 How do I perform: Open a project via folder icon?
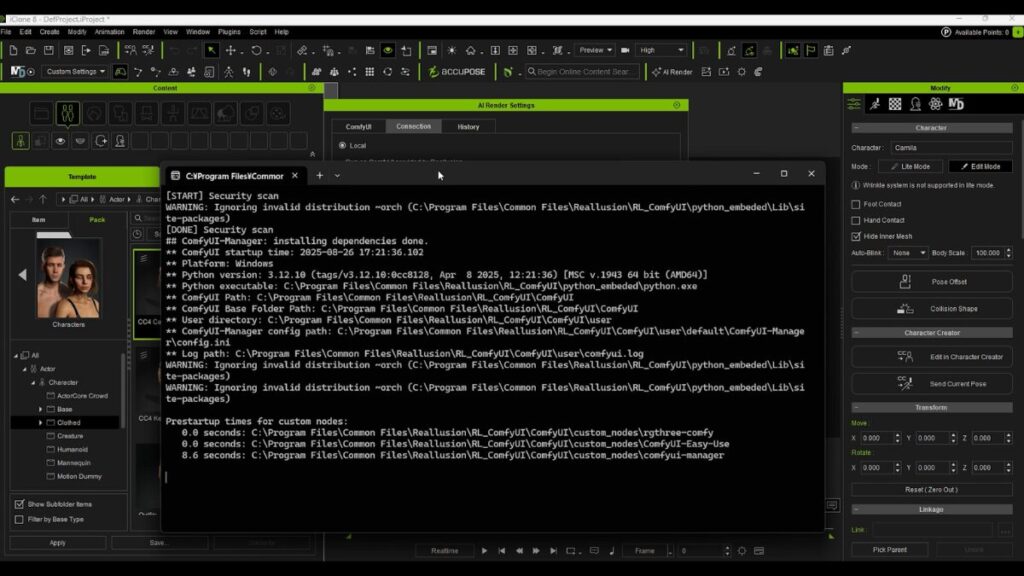[x=31, y=50]
